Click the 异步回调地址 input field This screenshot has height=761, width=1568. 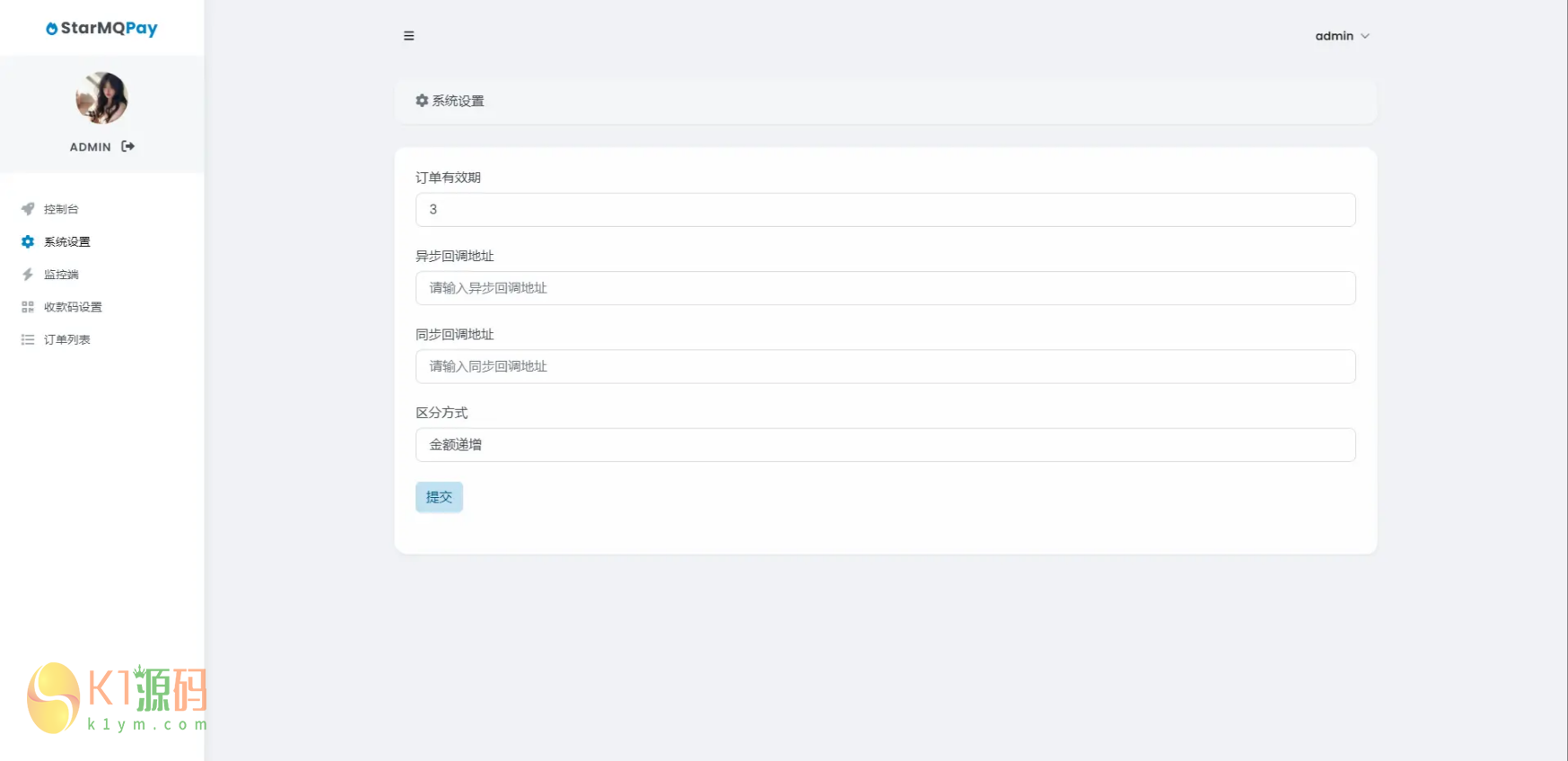click(x=886, y=288)
